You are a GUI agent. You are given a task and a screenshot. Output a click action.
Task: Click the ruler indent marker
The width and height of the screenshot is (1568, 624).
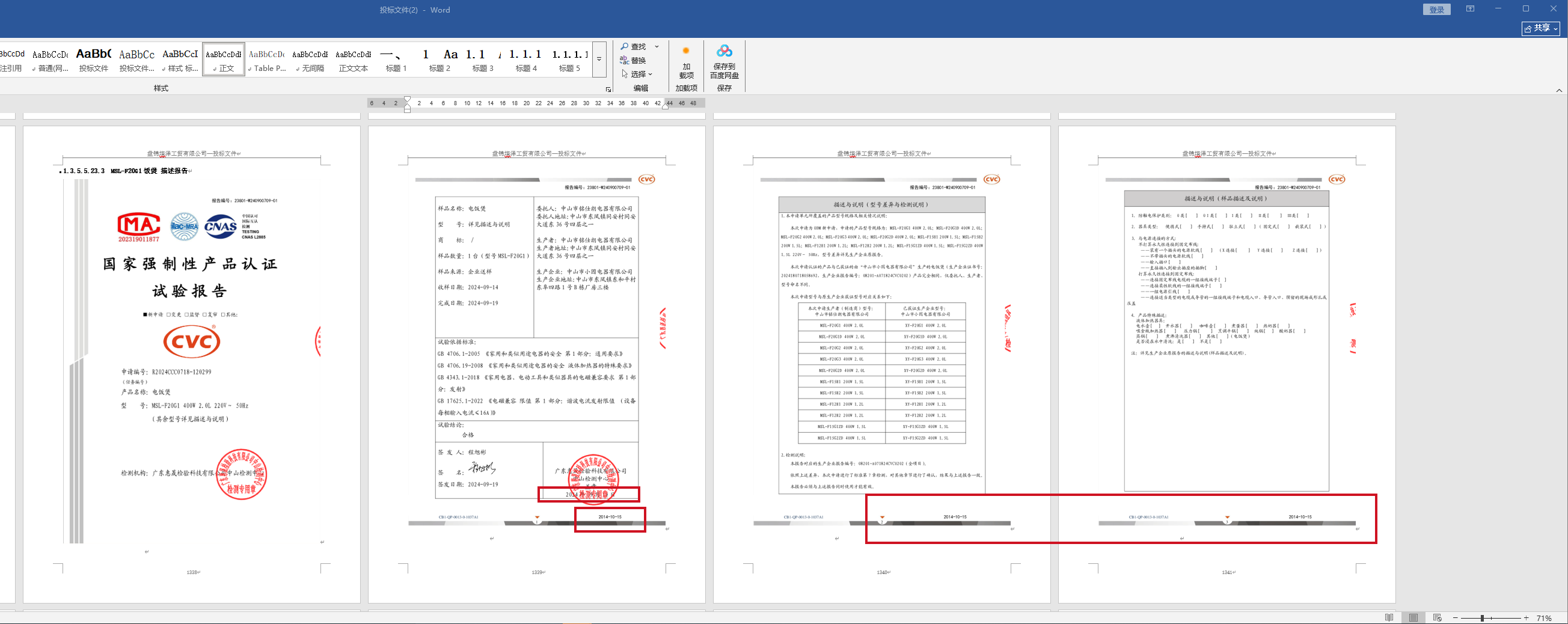[x=407, y=105]
